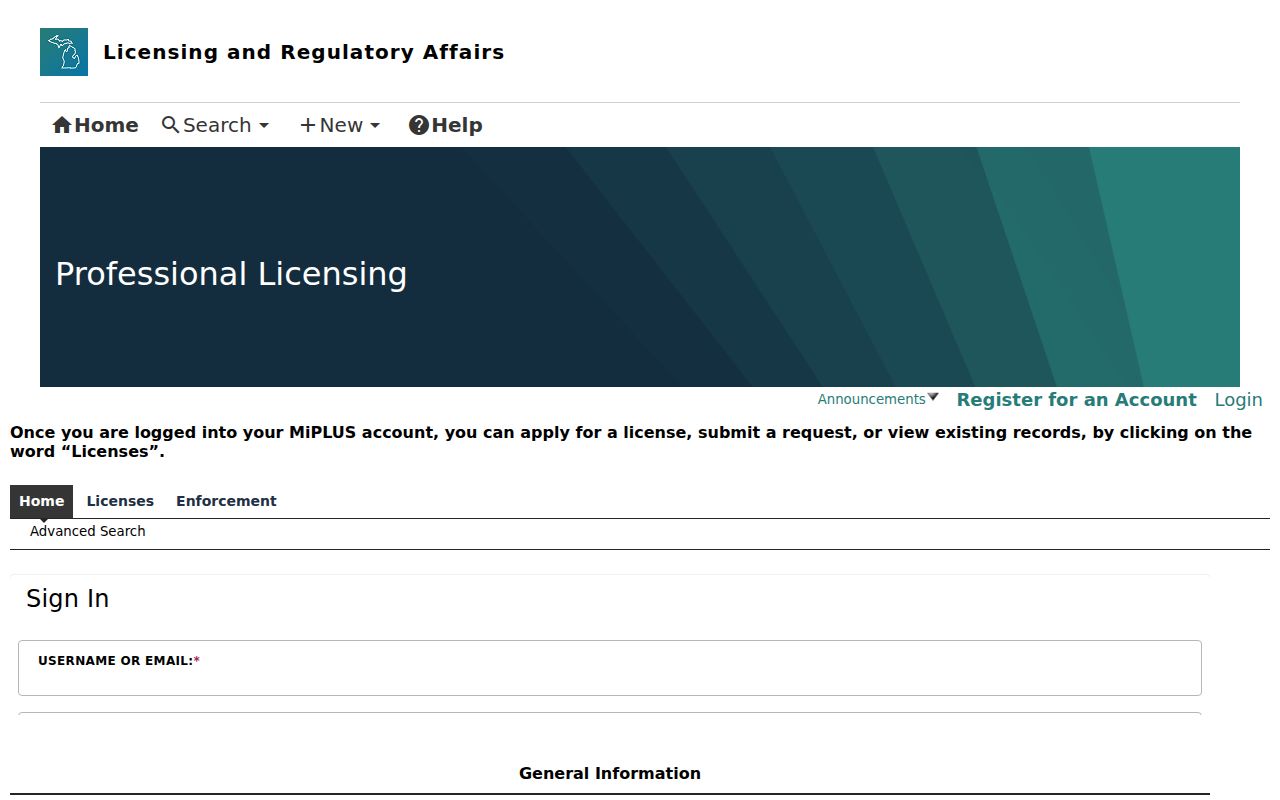Click the Login link
The image size is (1280, 800).
[1238, 400]
